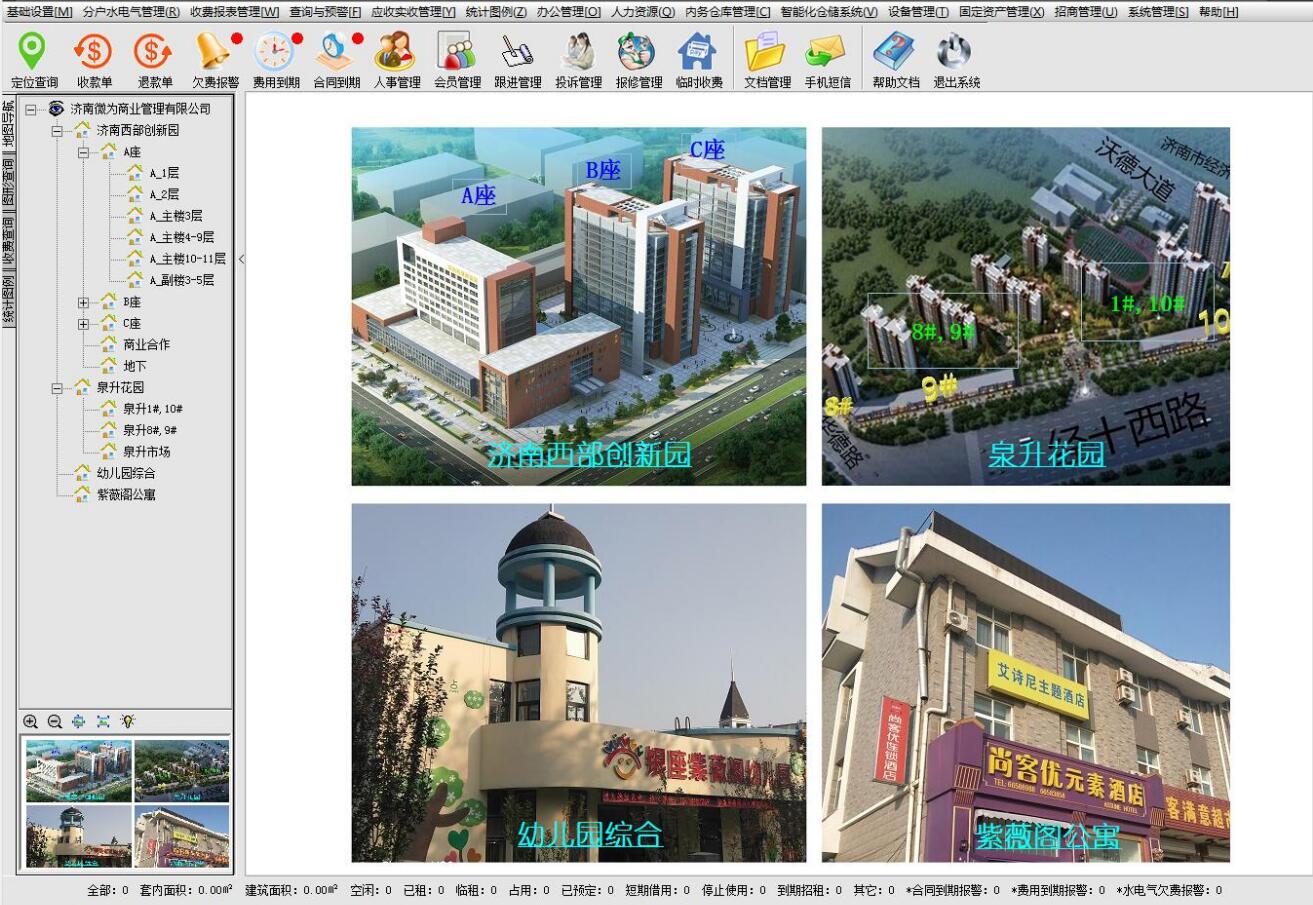Click the 济南西部创新园 link on image

point(589,455)
